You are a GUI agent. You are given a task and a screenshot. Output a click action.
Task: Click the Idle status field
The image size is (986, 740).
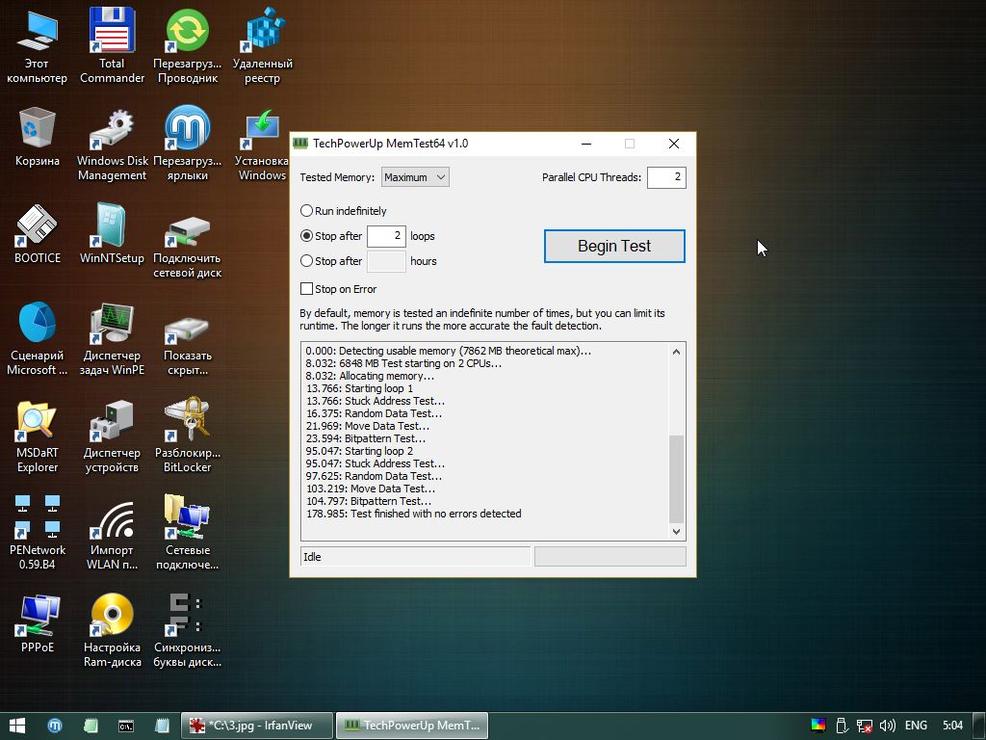point(415,556)
